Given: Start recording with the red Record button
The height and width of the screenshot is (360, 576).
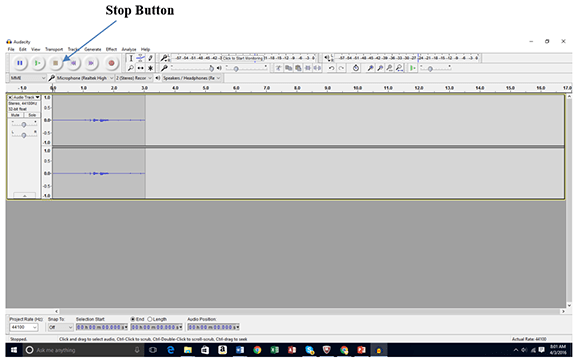Looking at the screenshot, I should tap(111, 63).
